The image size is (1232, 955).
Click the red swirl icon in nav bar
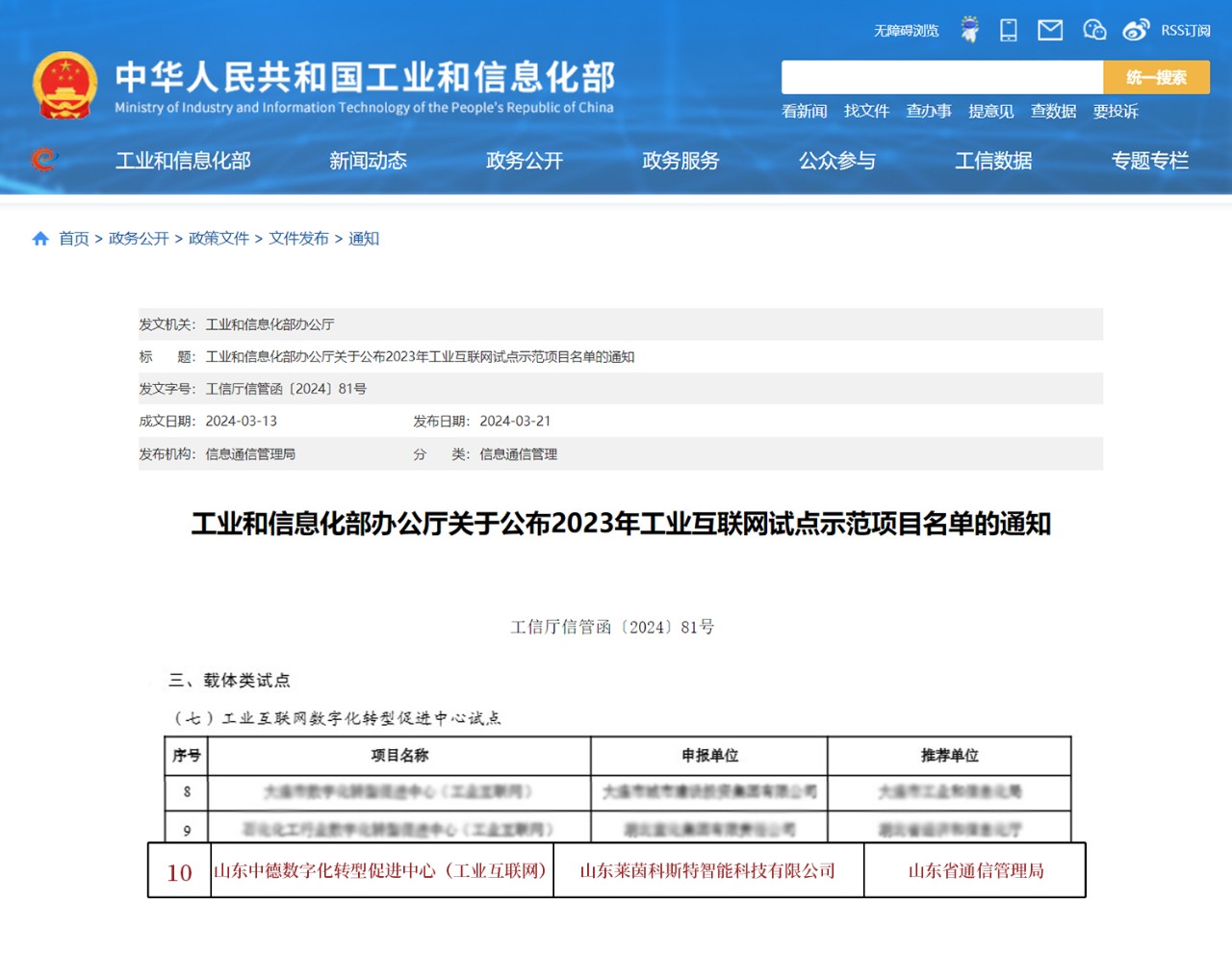point(44,159)
